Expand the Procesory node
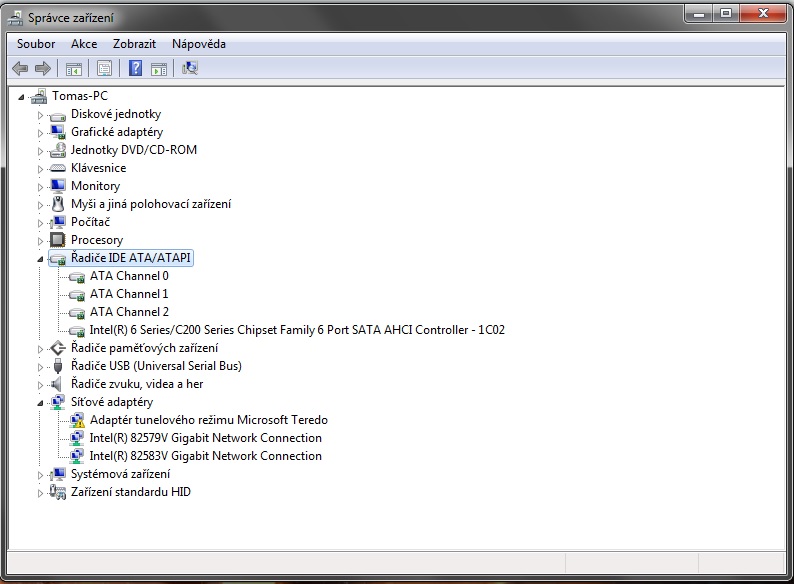 pos(40,241)
